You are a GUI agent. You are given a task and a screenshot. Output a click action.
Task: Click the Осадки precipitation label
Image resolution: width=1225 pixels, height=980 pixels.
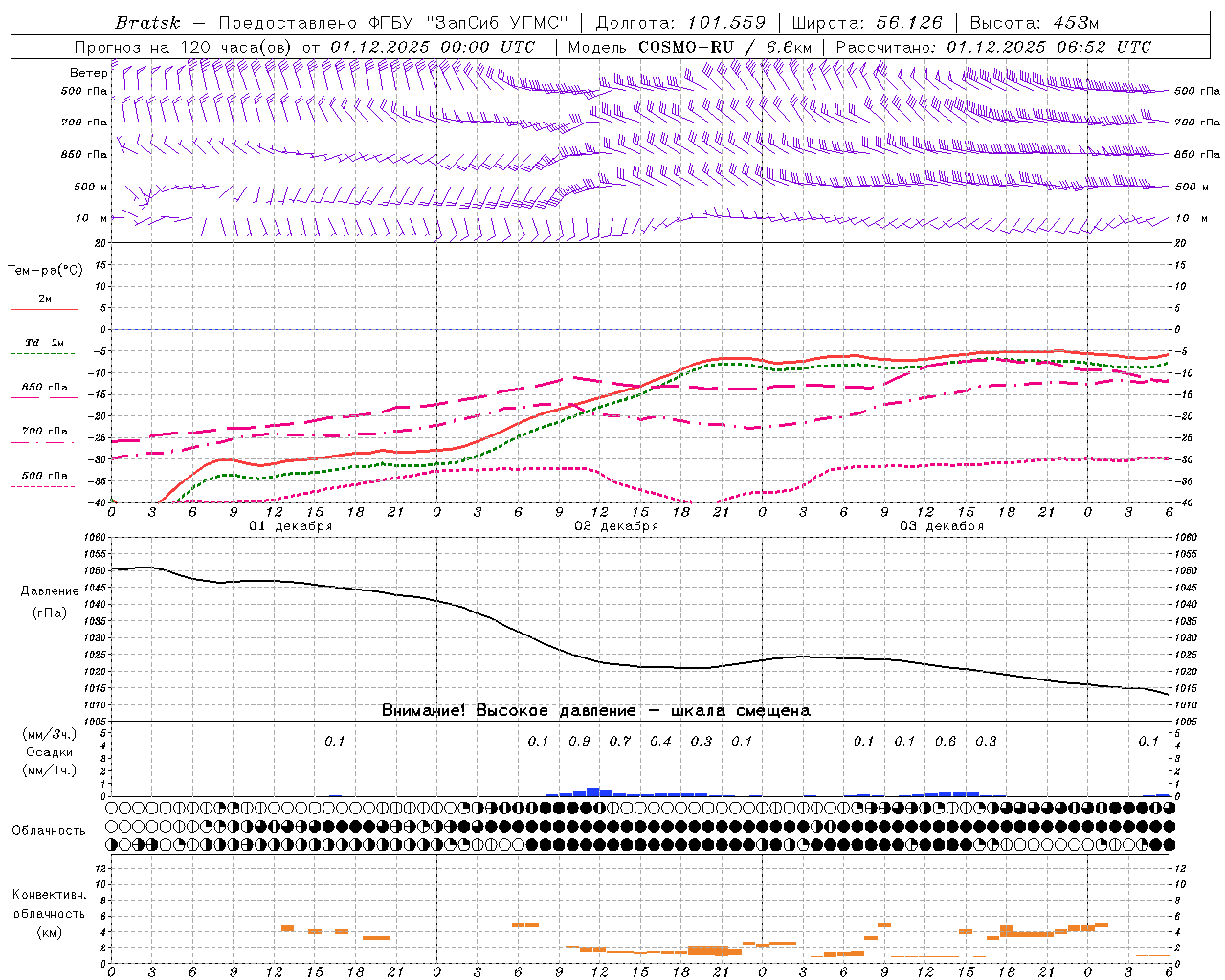(50, 752)
